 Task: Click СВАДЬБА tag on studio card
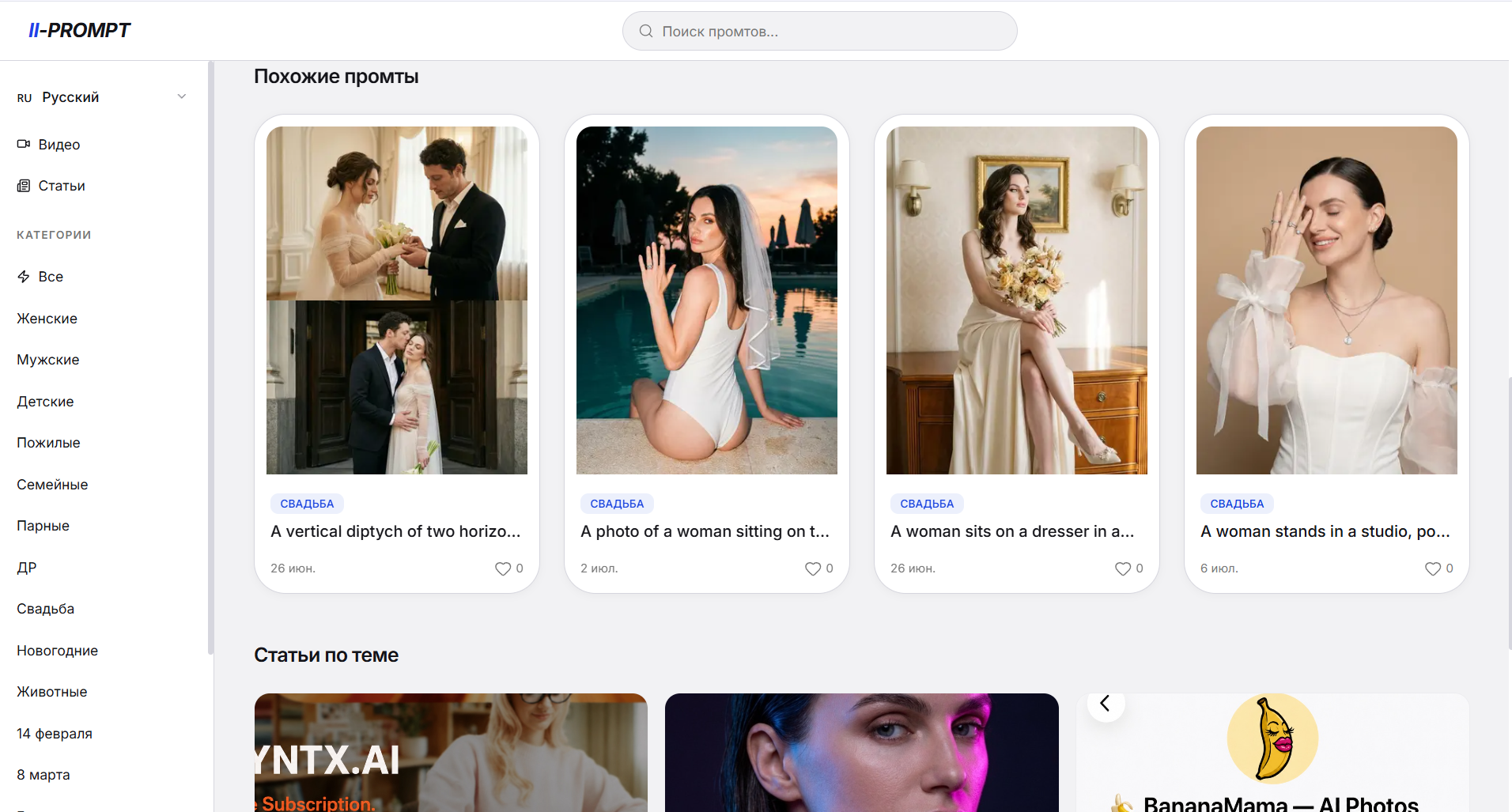pos(1237,504)
